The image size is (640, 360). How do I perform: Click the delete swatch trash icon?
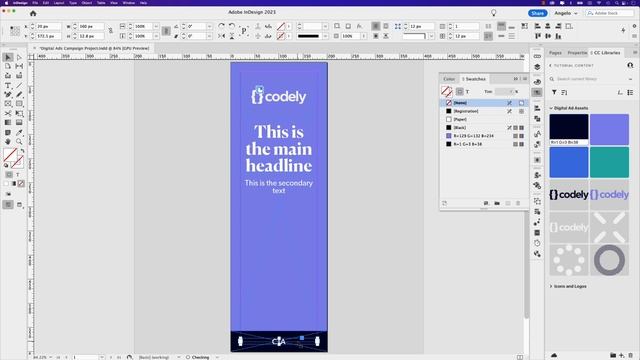pos(518,203)
